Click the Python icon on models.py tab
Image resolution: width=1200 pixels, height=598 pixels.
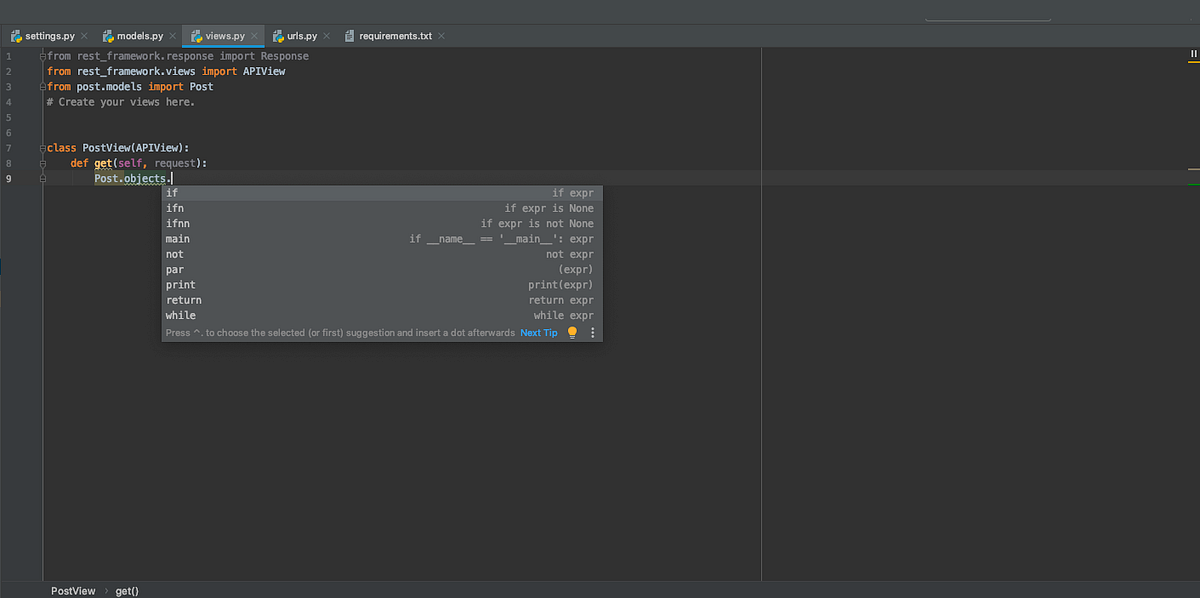click(x=108, y=35)
